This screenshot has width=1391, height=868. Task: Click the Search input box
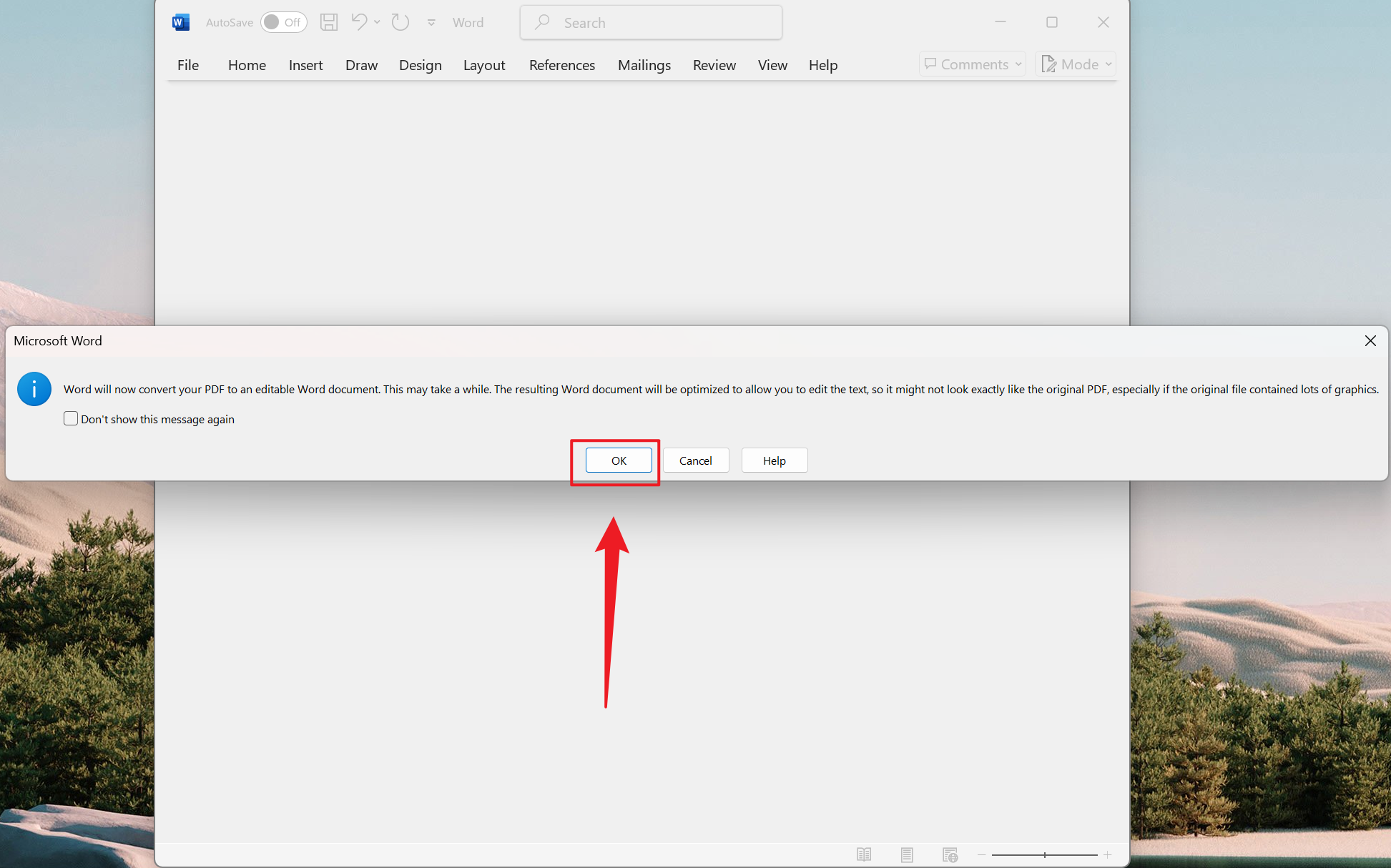651,23
